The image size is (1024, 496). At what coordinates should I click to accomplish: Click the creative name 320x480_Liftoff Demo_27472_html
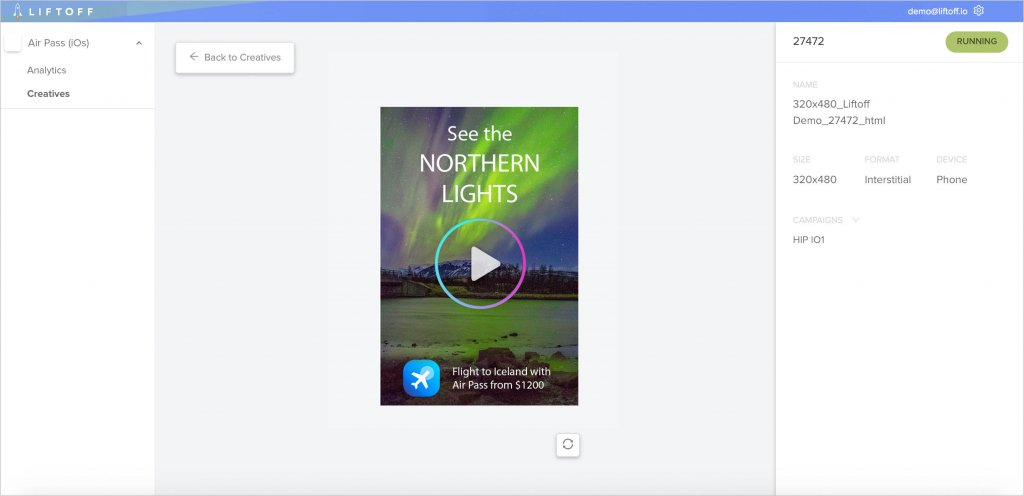click(839, 112)
